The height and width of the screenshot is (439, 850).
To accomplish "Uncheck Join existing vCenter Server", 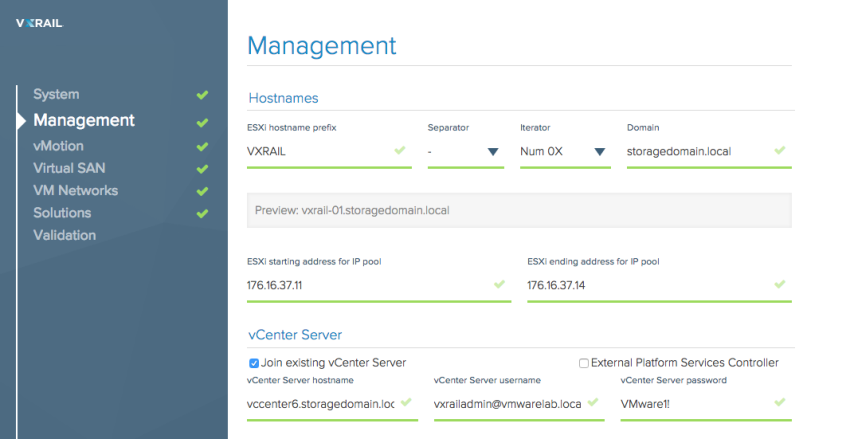I will pos(254,363).
